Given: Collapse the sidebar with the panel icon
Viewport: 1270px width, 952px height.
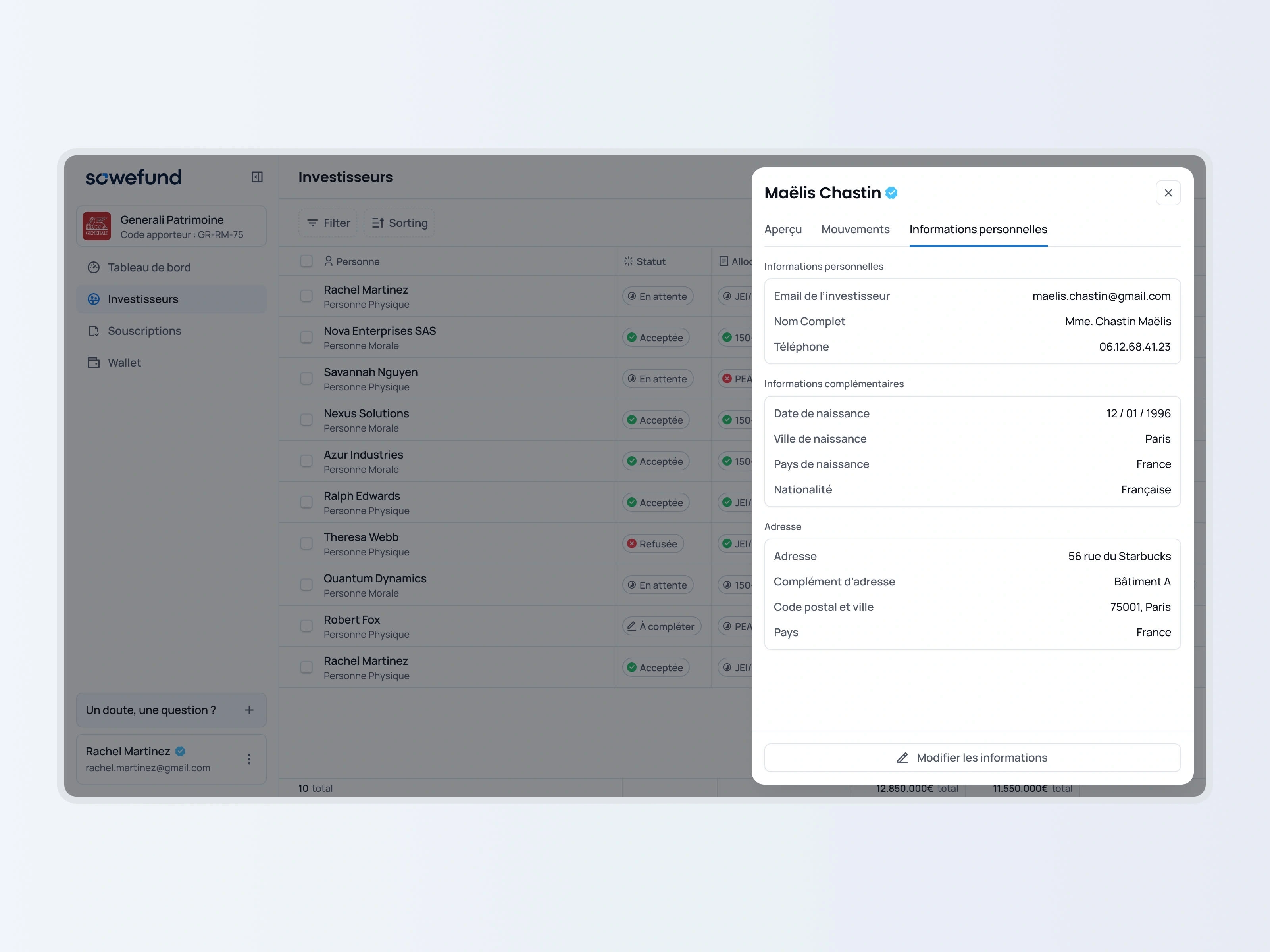Looking at the screenshot, I should pos(257,177).
